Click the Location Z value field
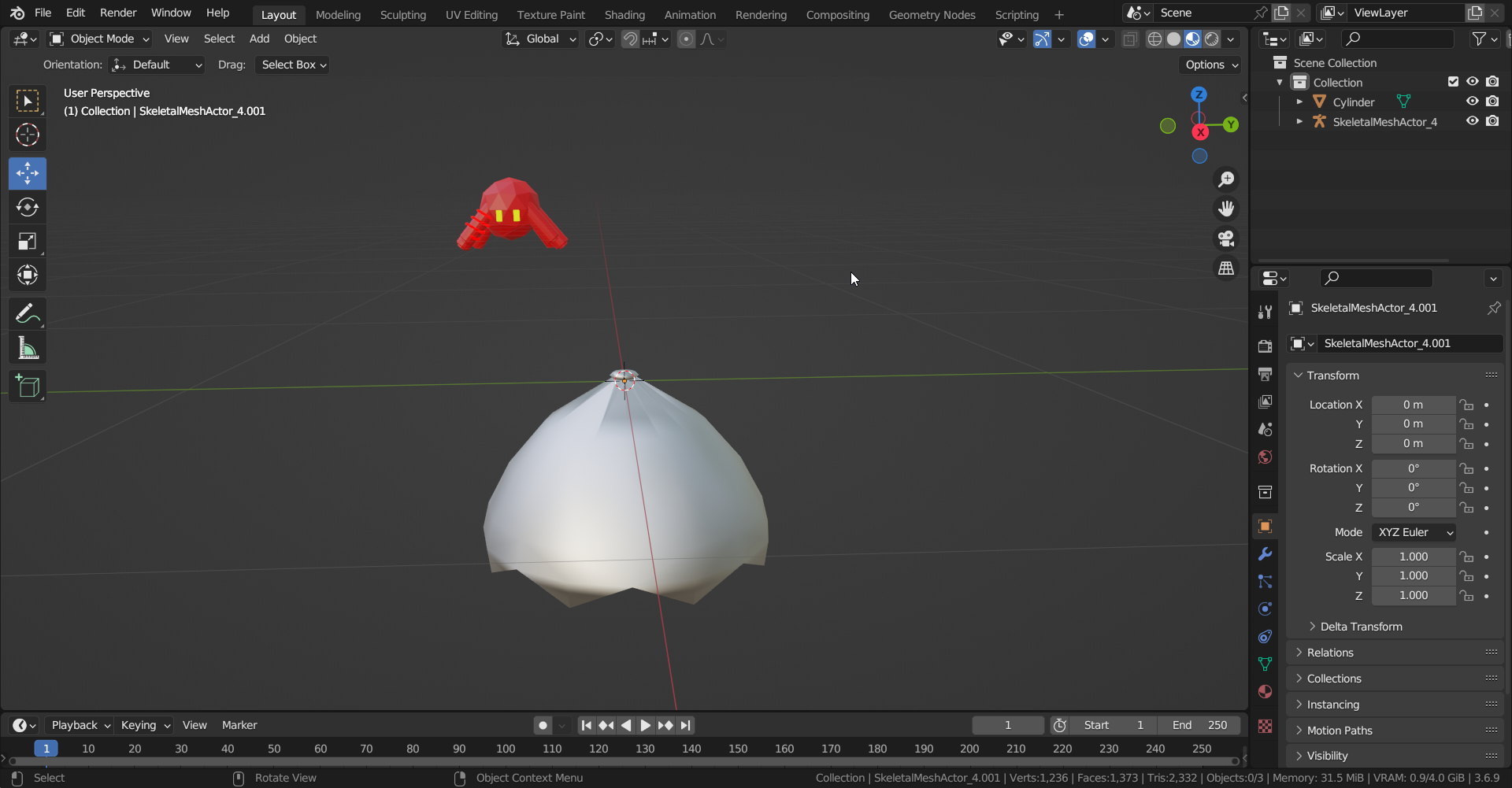Image resolution: width=1512 pixels, height=788 pixels. (x=1413, y=444)
